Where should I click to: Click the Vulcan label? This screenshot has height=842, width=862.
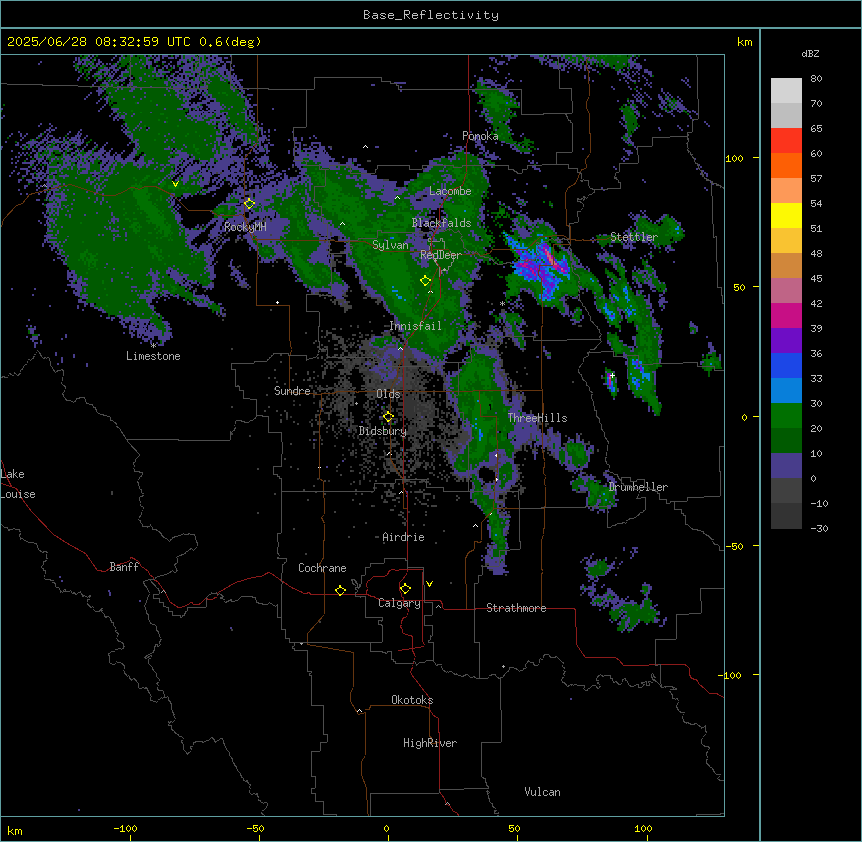tap(543, 792)
